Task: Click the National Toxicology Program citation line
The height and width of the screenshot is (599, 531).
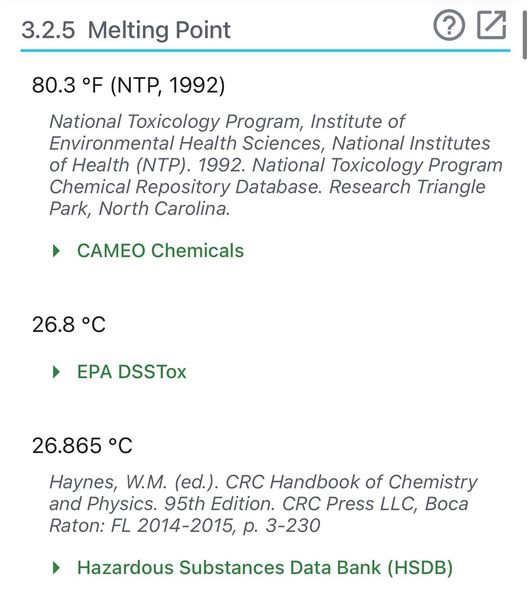Action: tap(227, 121)
